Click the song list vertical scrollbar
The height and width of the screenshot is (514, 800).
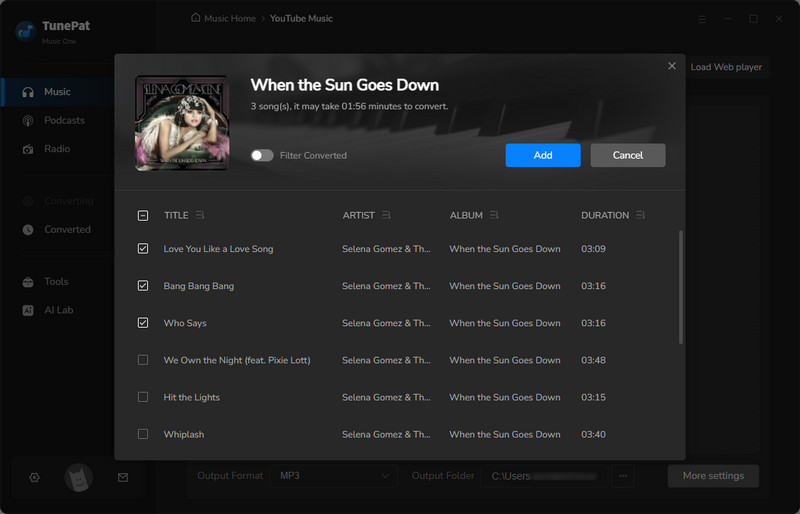click(681, 287)
